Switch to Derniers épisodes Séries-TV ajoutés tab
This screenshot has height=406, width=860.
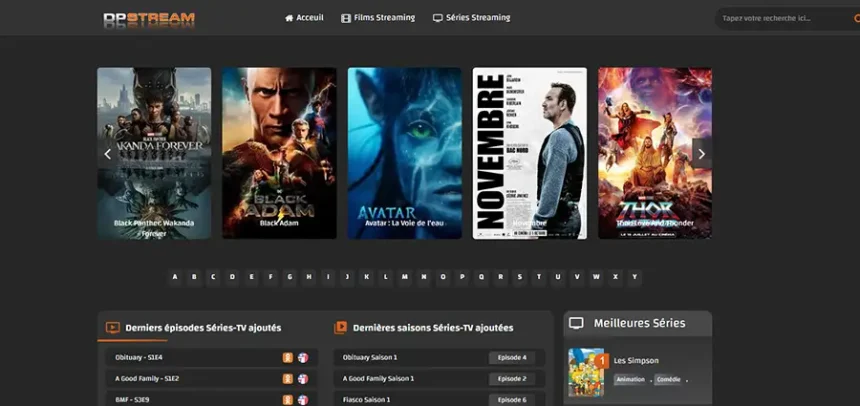coord(203,328)
